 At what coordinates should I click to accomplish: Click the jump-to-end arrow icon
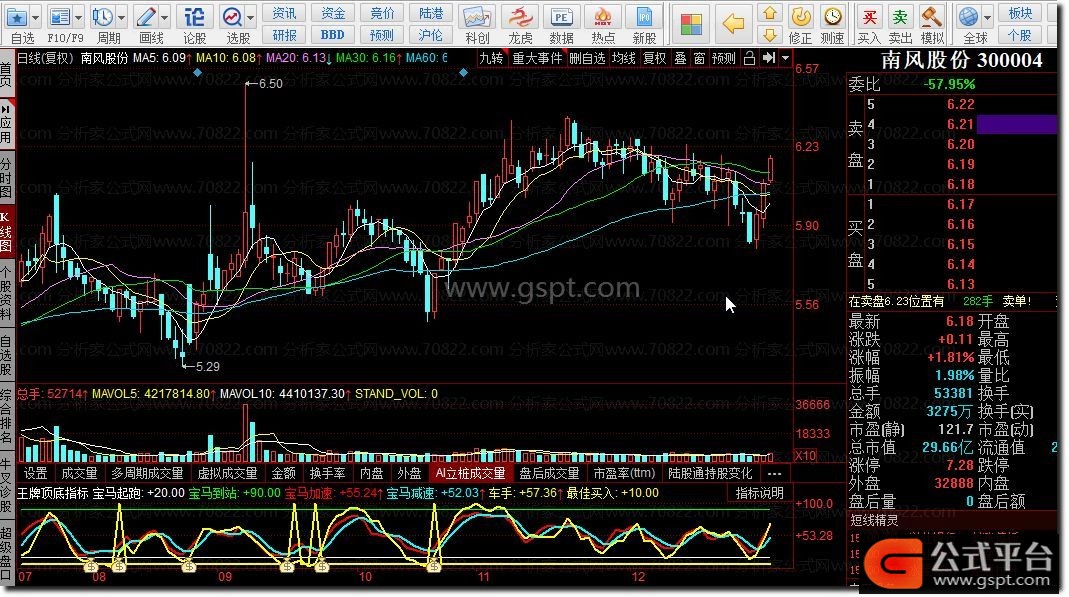769,59
